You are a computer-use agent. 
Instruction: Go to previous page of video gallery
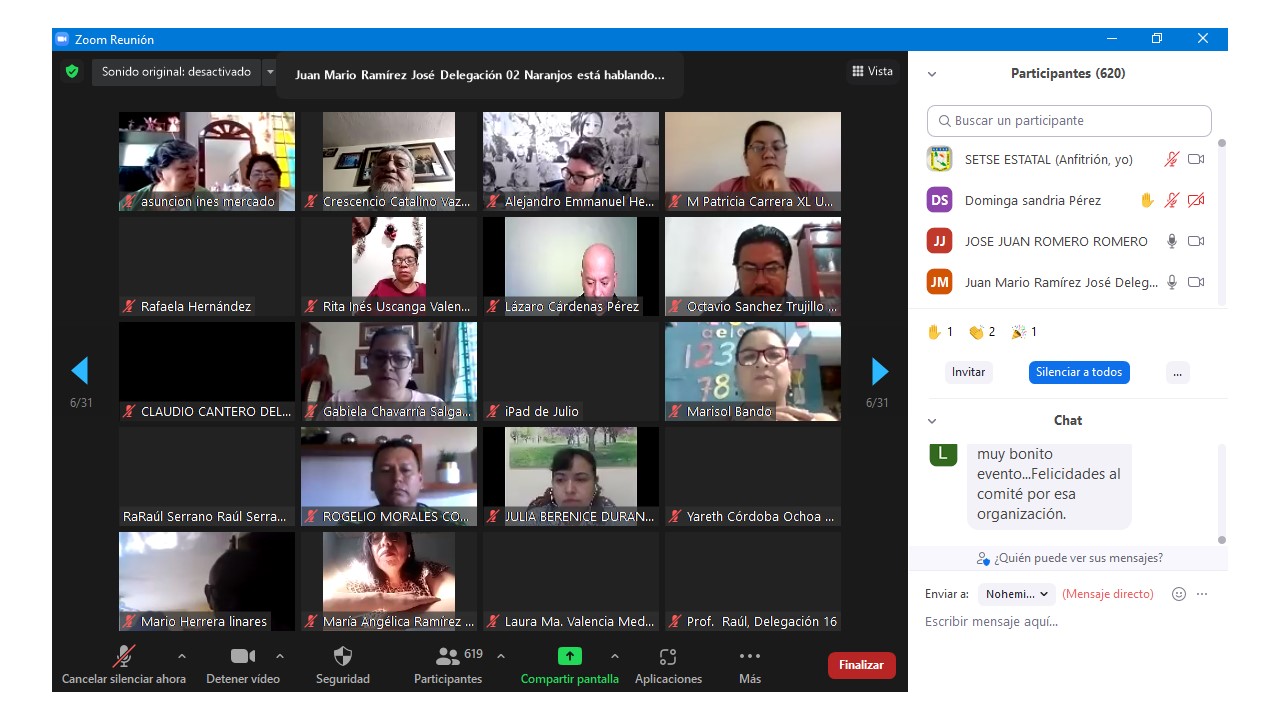80,372
